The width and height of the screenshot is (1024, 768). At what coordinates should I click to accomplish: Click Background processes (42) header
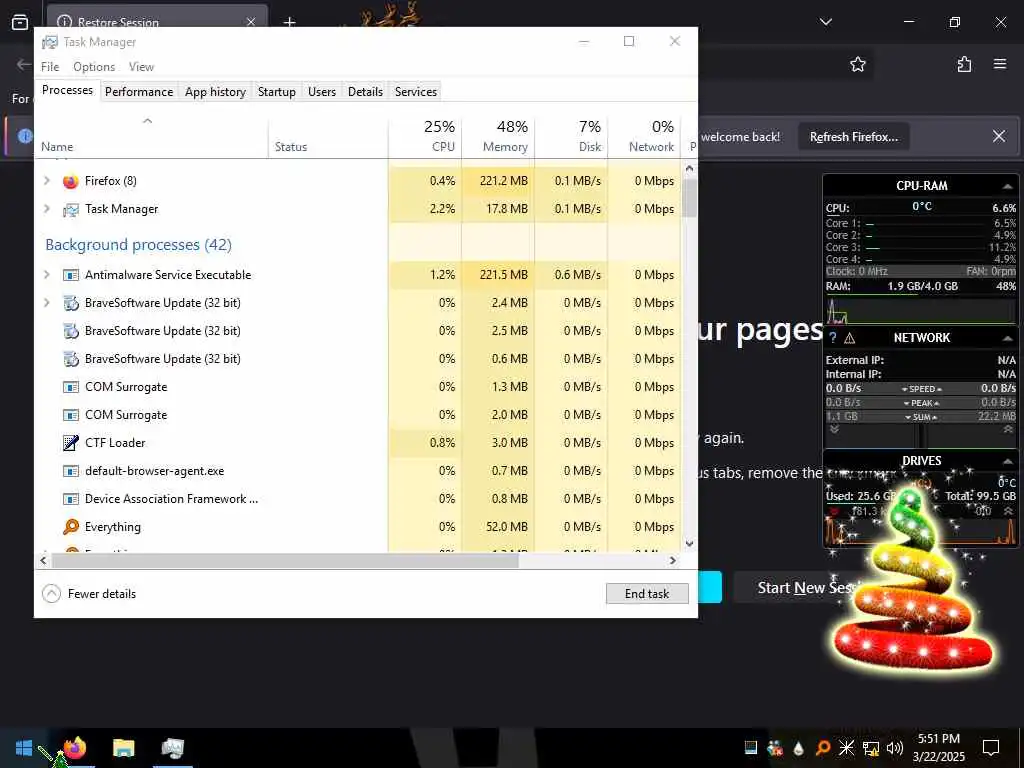click(x=138, y=245)
